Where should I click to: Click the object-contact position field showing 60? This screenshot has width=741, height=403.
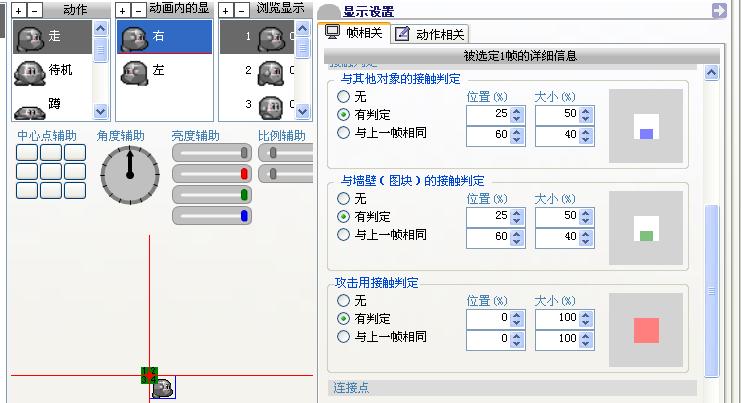click(488, 135)
